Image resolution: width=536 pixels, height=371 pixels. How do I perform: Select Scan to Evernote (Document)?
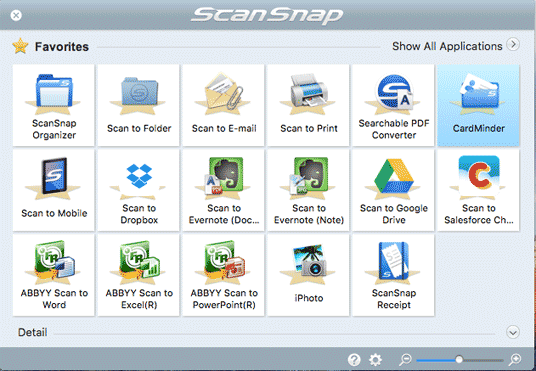coord(224,190)
